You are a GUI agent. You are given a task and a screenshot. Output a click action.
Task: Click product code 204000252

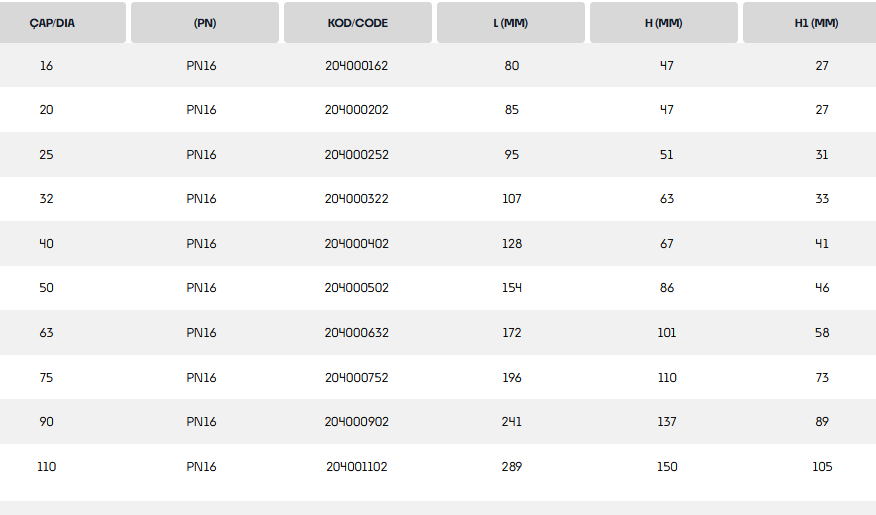(357, 155)
